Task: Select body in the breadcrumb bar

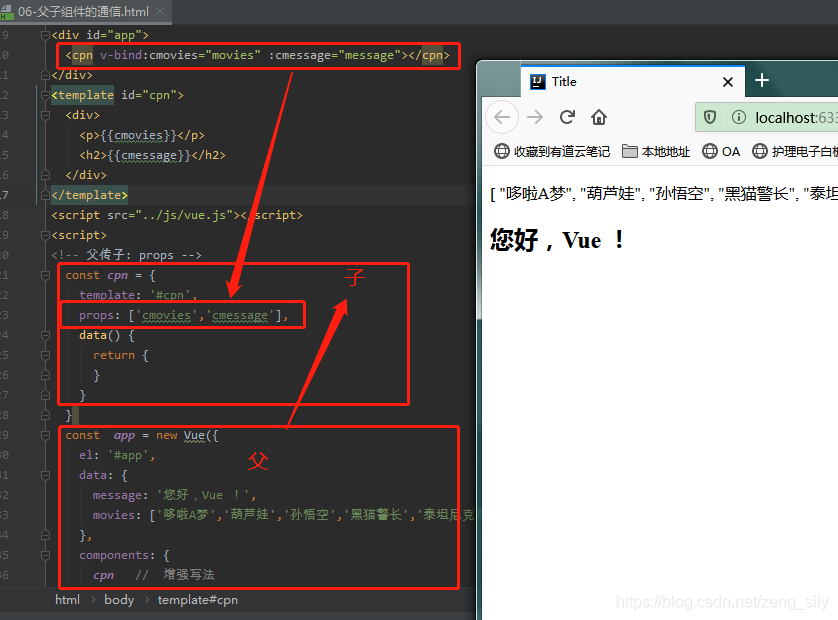Action: [x=119, y=600]
